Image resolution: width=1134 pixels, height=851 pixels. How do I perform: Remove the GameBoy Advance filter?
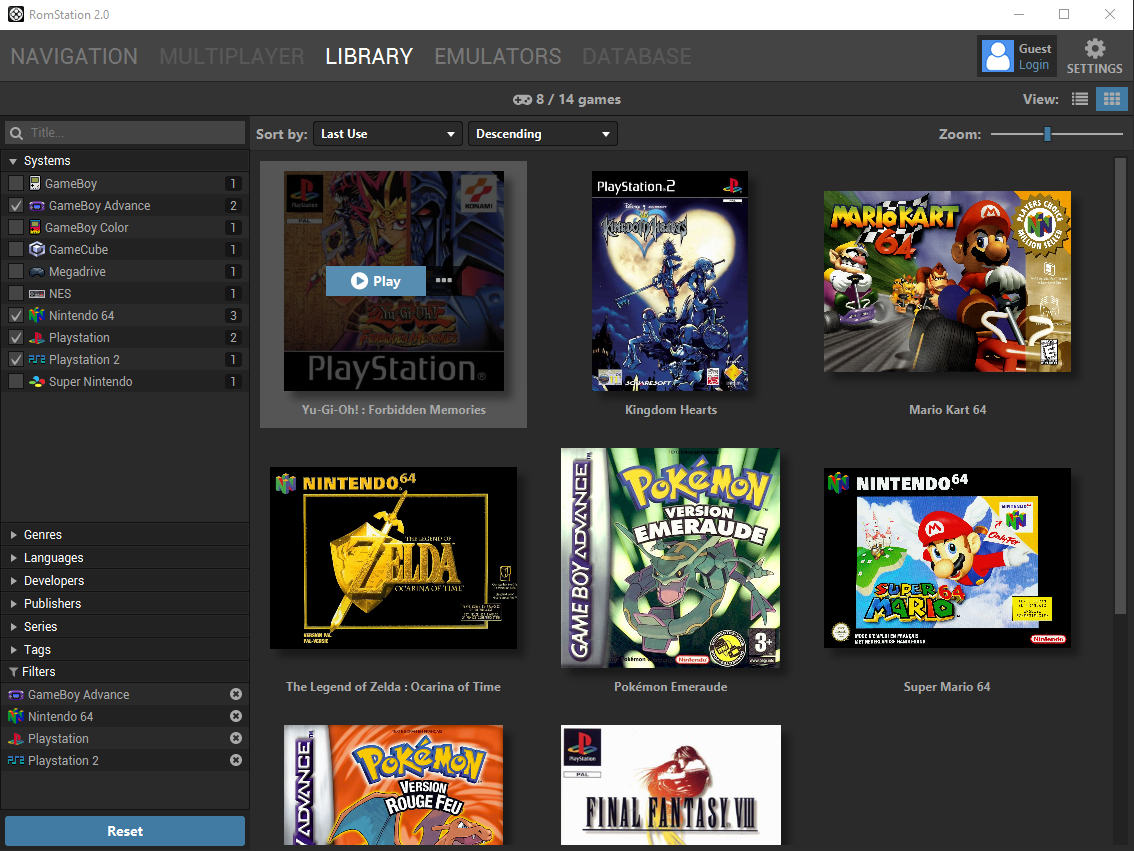pyautogui.click(x=236, y=694)
